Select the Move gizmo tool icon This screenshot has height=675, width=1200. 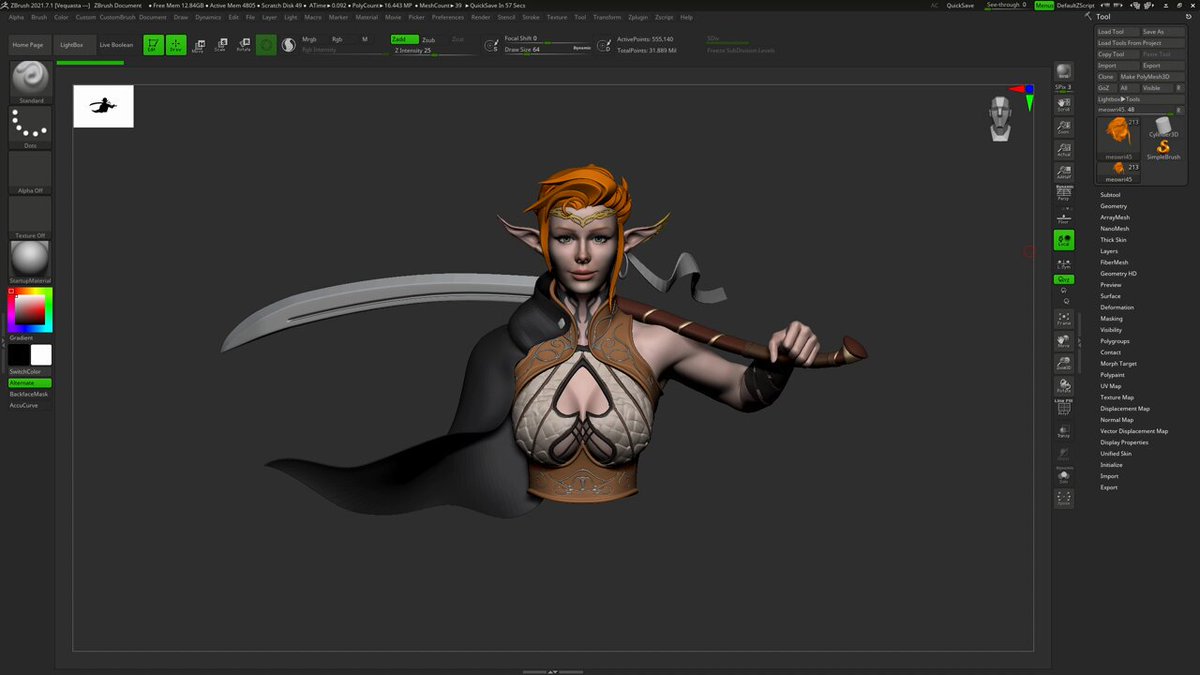pyautogui.click(x=197, y=45)
